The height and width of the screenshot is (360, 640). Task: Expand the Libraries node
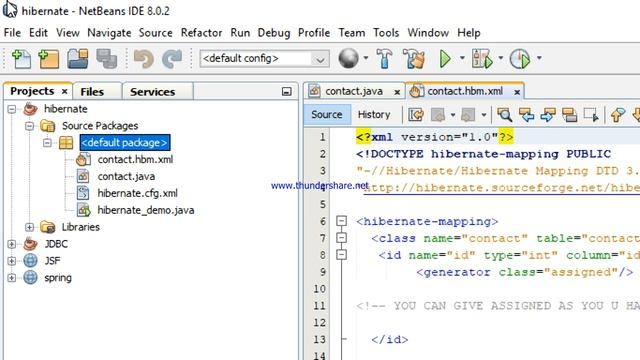coord(29,227)
